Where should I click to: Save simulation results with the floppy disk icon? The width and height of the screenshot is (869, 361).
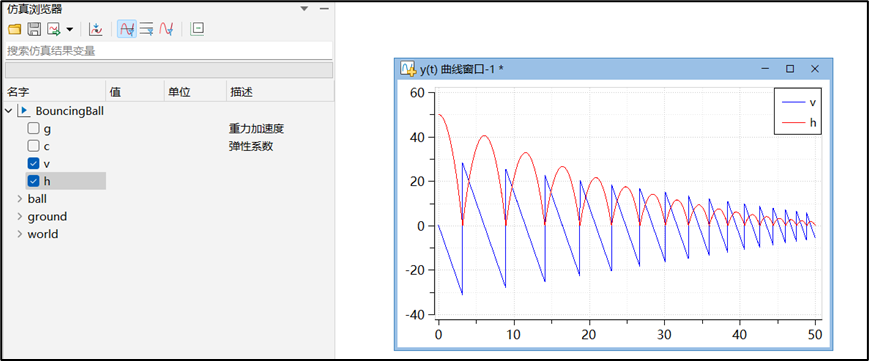(x=34, y=29)
